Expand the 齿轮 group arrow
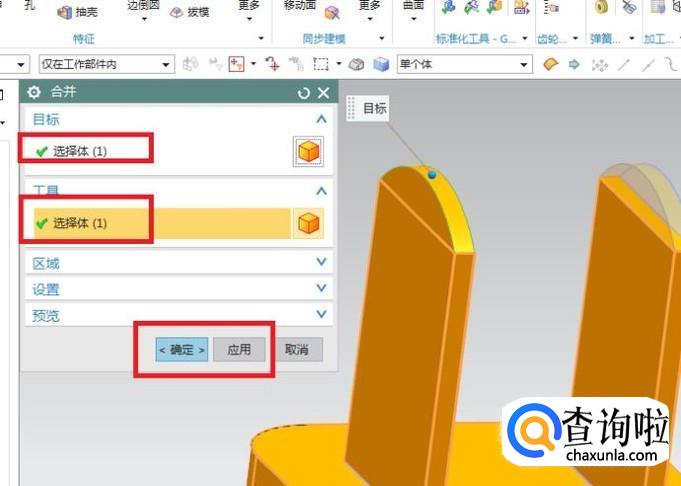The width and height of the screenshot is (681, 486). click(x=576, y=39)
